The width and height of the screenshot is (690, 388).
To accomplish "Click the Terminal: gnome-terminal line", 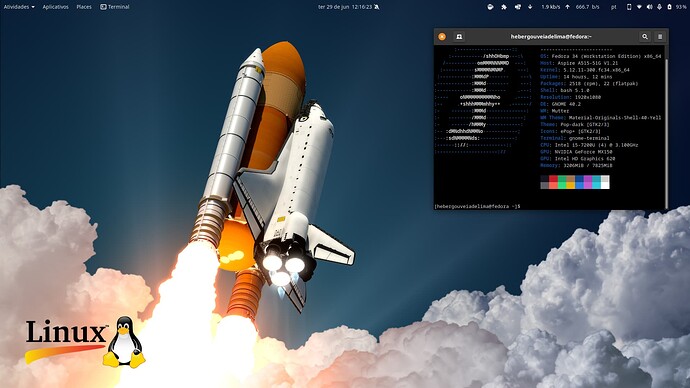I will pos(576,138).
